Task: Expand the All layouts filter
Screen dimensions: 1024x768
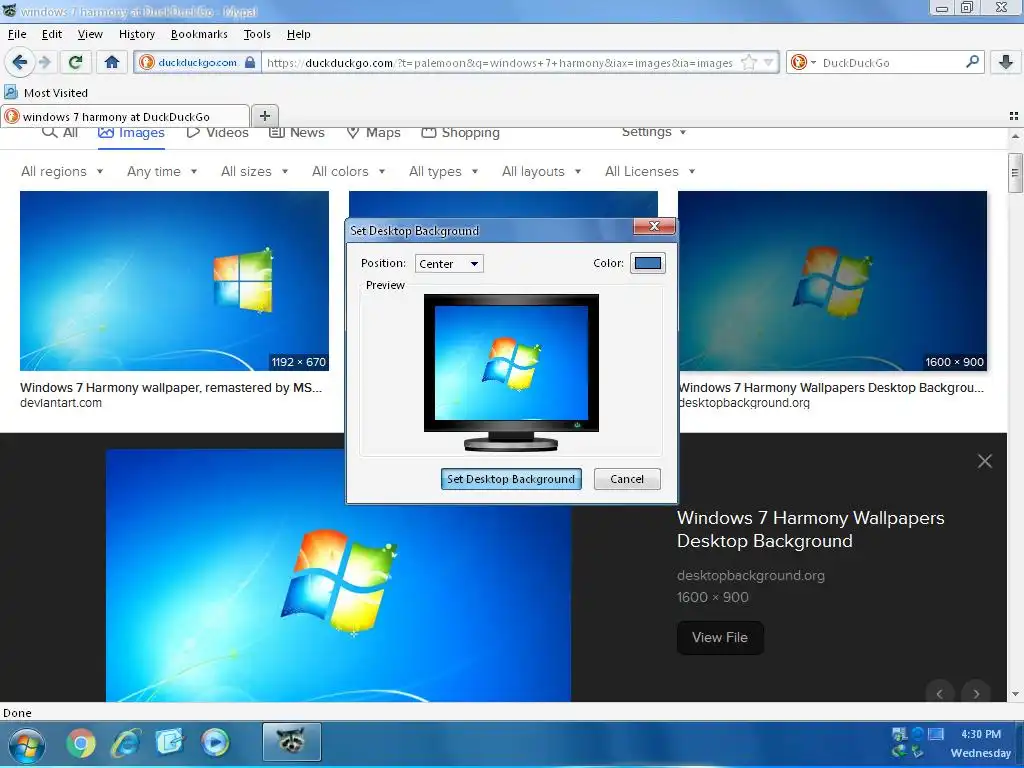Action: pos(541,171)
